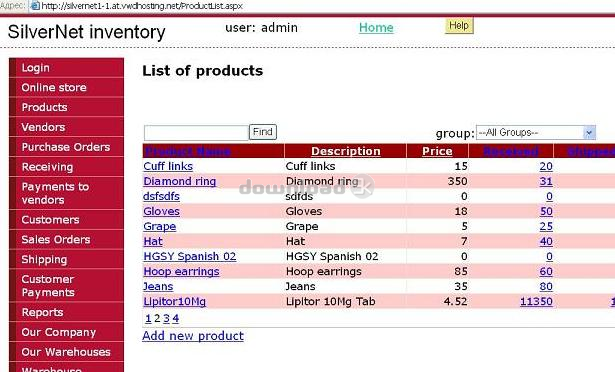Open the Home link in header
615x372 pixels.
point(376,27)
